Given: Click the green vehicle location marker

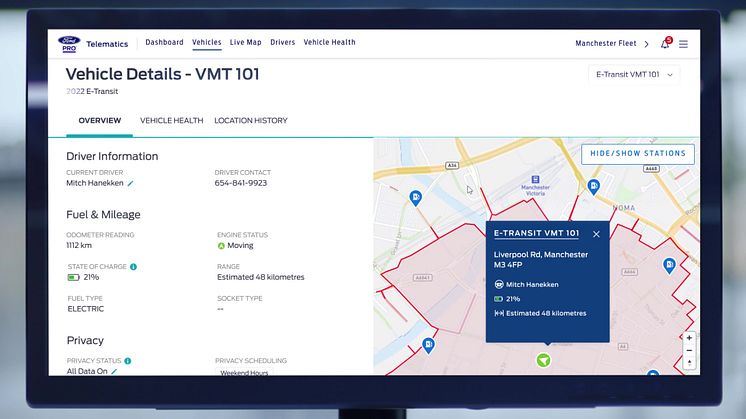Looking at the screenshot, I should click(x=543, y=359).
